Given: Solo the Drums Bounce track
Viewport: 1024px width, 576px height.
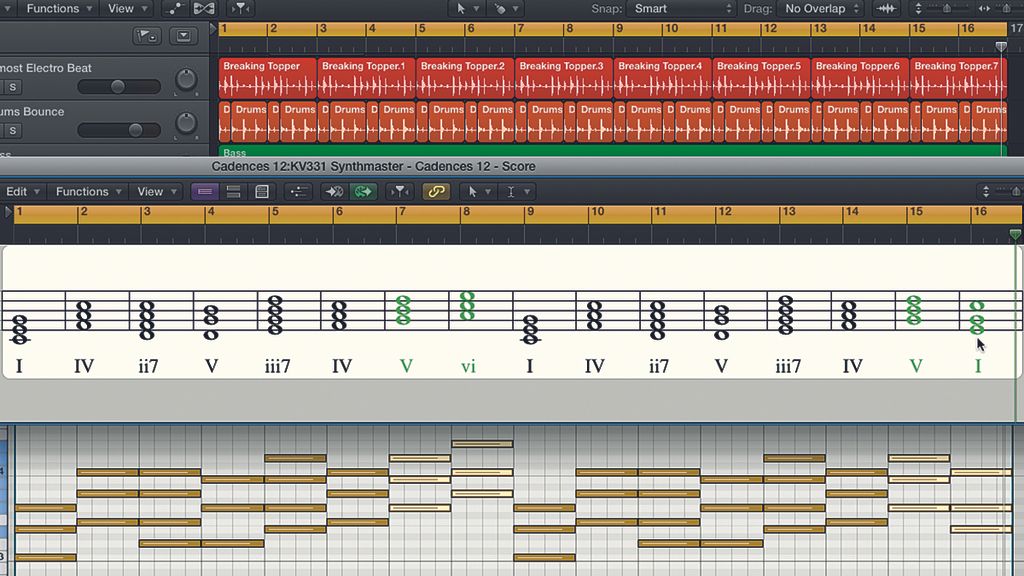Looking at the screenshot, I should (x=10, y=130).
